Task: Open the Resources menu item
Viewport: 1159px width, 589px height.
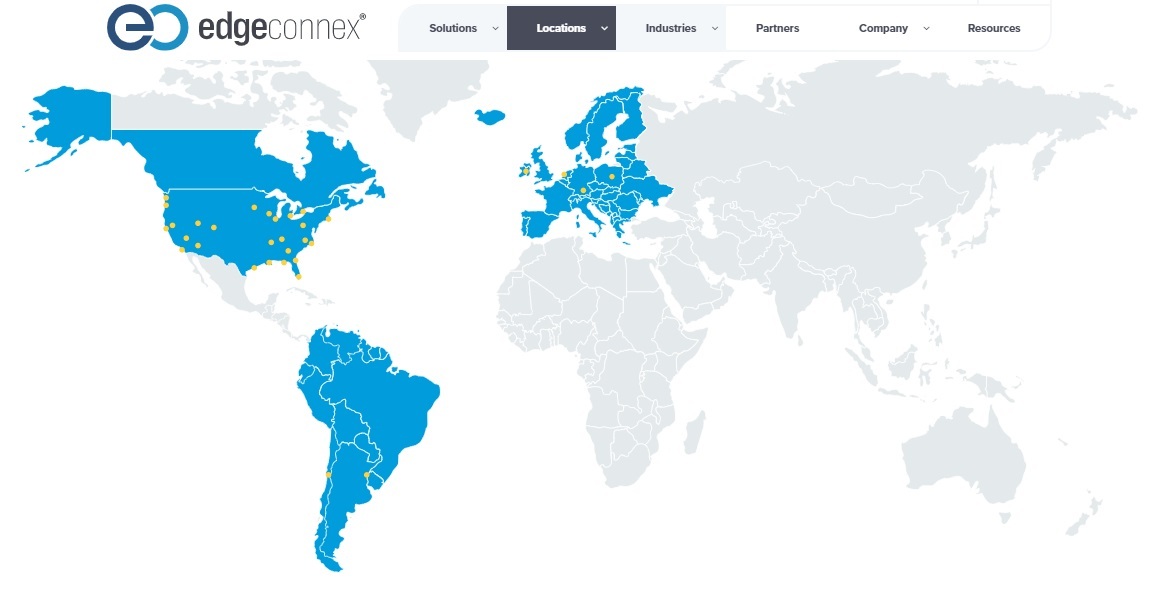Action: [x=993, y=28]
